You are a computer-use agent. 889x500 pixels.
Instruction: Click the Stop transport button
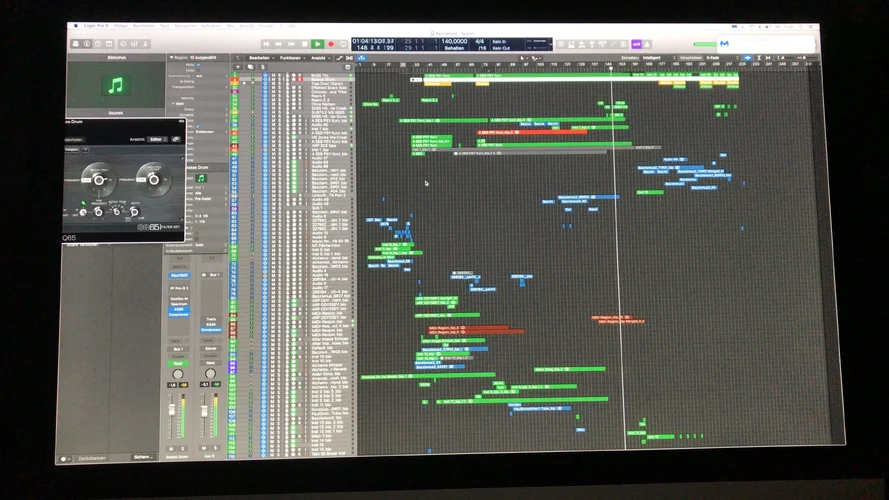click(304, 44)
